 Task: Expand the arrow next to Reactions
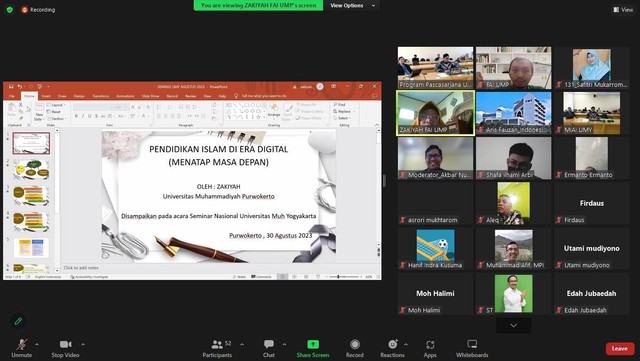click(406, 344)
